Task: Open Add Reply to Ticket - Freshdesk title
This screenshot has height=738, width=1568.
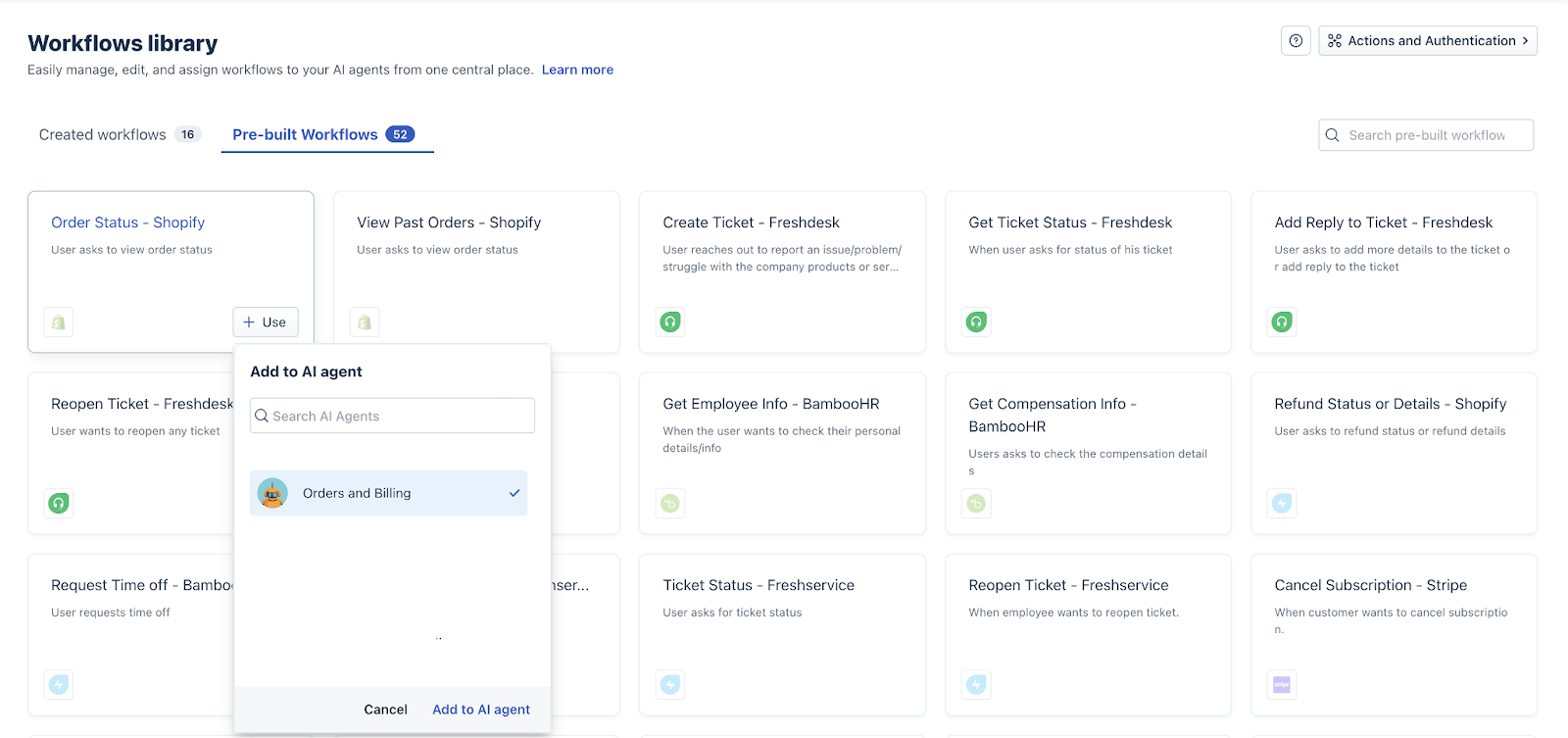Action: click(1384, 222)
